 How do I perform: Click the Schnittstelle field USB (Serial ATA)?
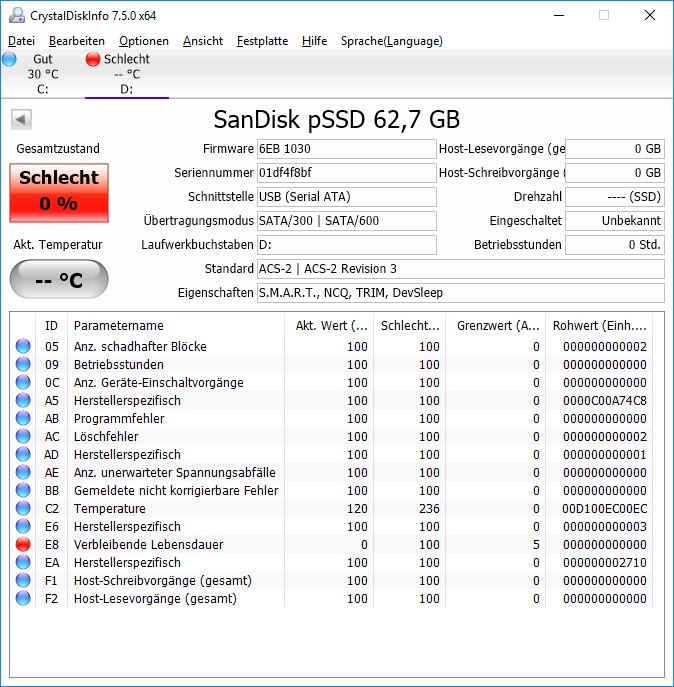(346, 197)
